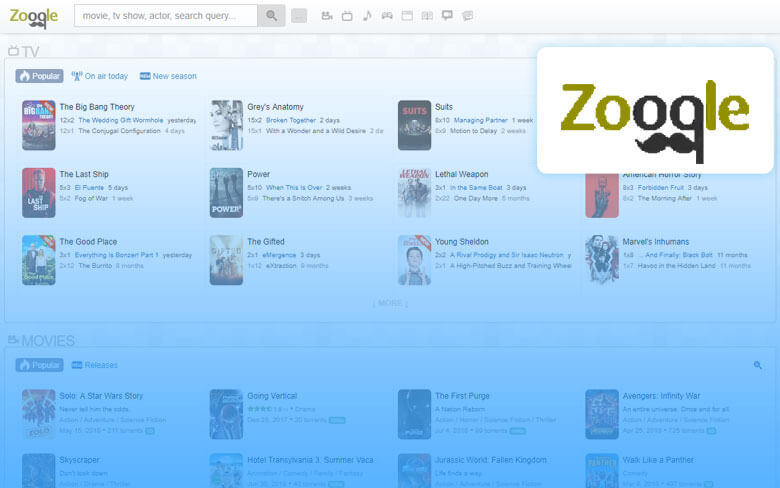Select the Popular tab in TV section
The width and height of the screenshot is (780, 488).
[x=39, y=76]
